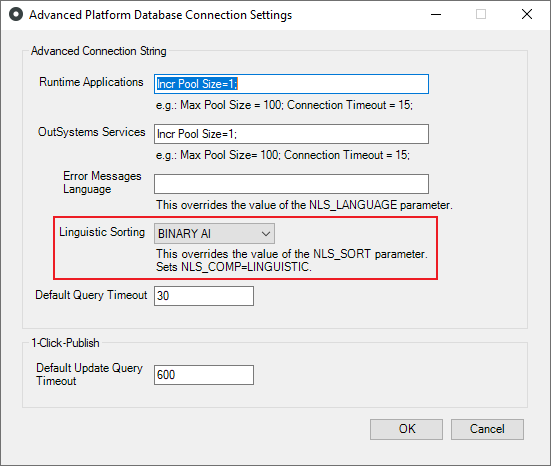
Task: Dismiss the dialog with Cancel
Action: point(487,429)
